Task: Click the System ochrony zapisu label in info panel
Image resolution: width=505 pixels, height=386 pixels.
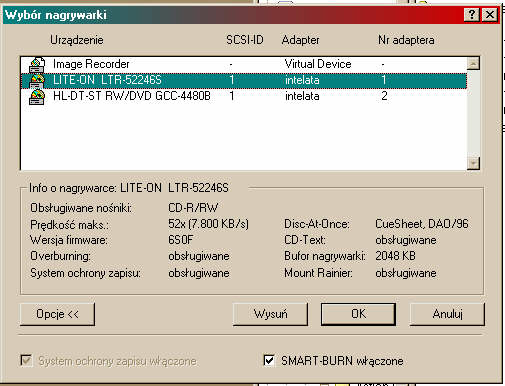Action: coord(85,273)
